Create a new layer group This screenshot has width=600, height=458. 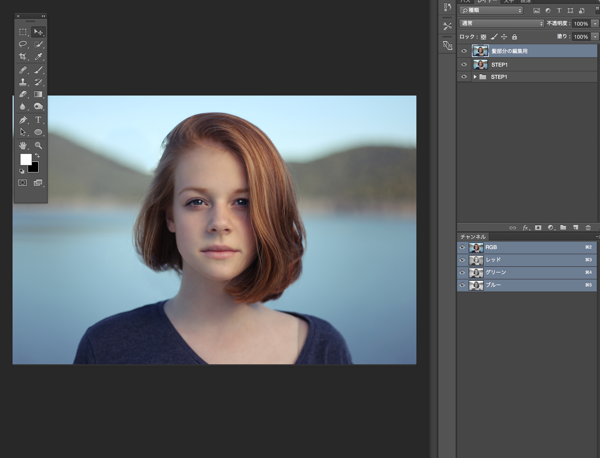pyautogui.click(x=563, y=228)
